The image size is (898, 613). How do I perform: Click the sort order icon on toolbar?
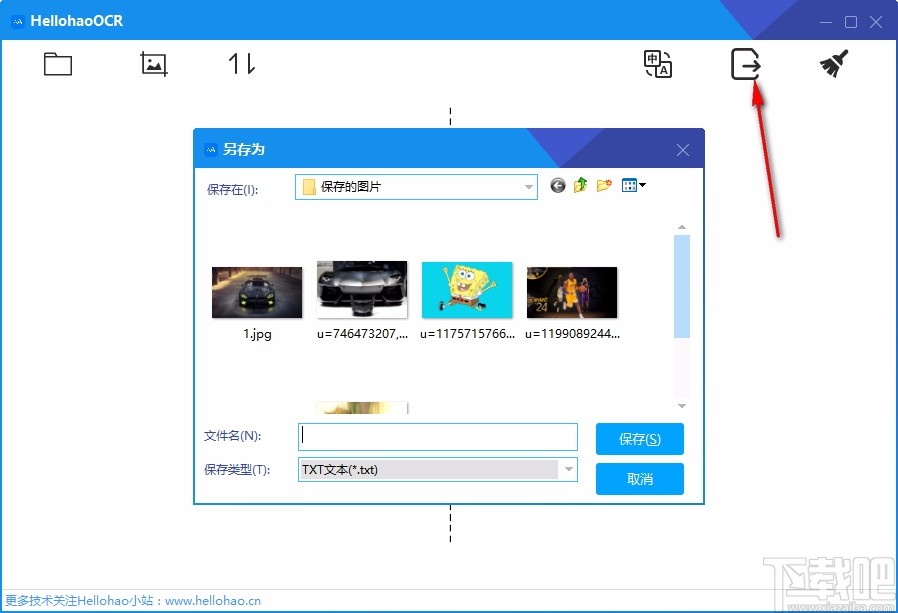tap(240, 63)
